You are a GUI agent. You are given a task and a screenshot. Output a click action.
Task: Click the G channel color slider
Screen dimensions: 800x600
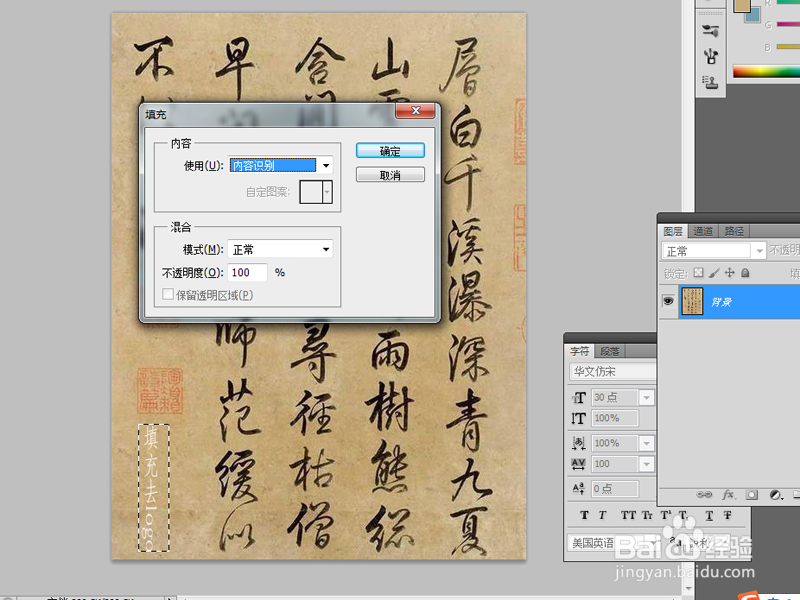click(x=788, y=24)
